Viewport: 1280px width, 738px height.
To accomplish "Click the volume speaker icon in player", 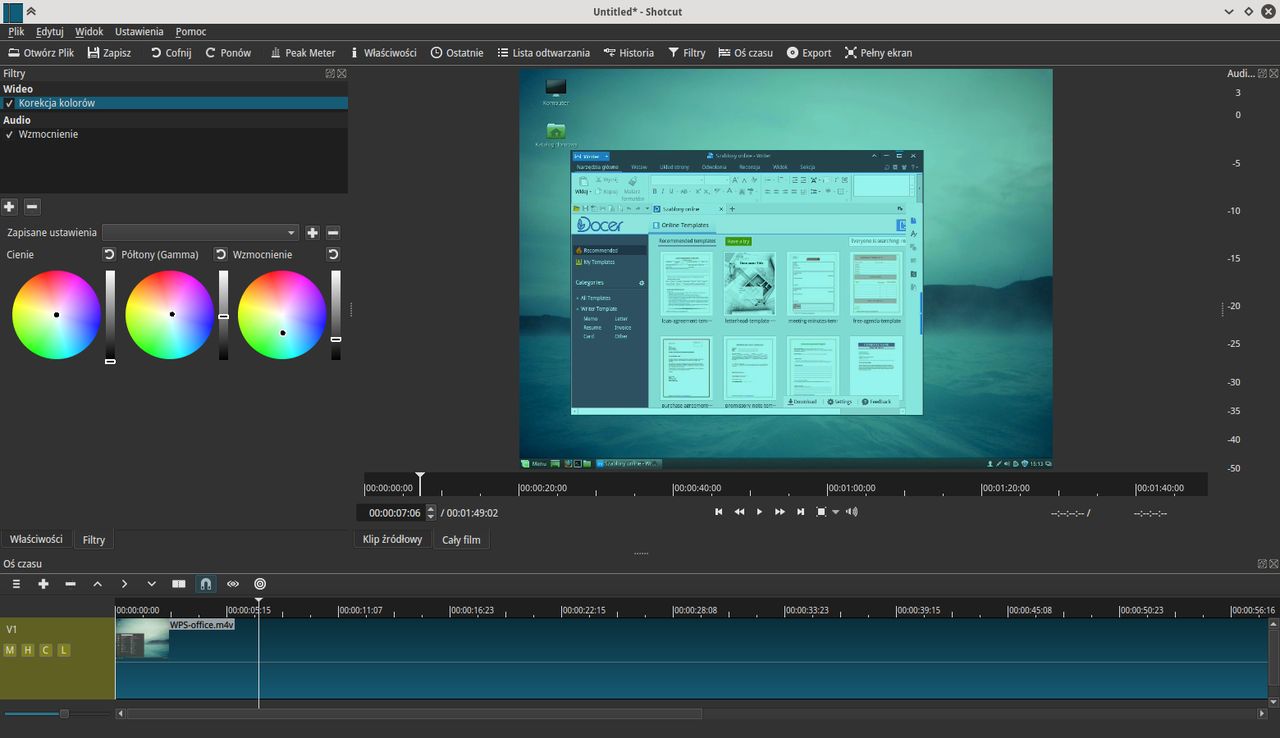I will pyautogui.click(x=851, y=512).
